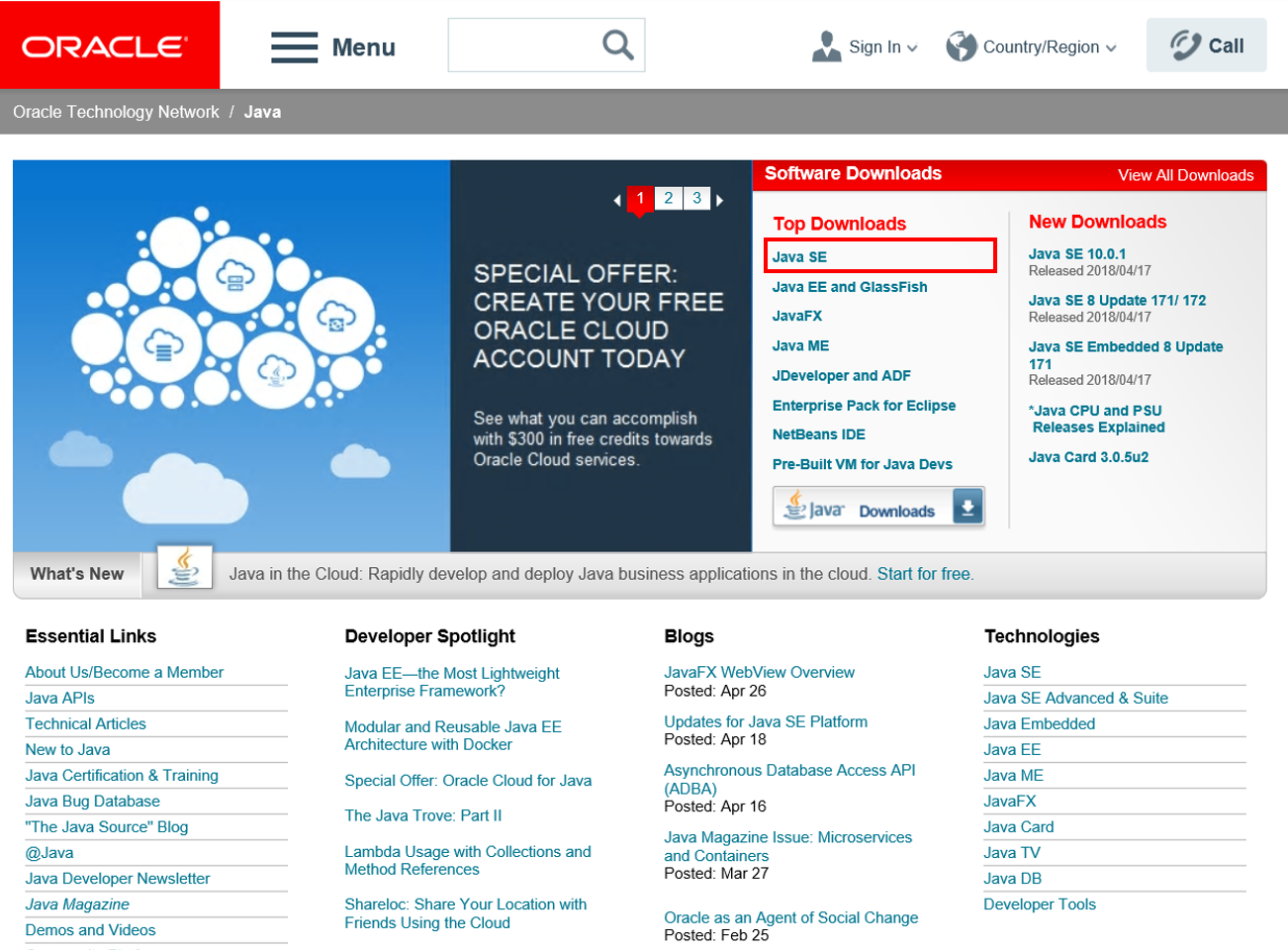Go to next banner slide arrow
Viewport: 1288px width, 950px height.
pos(719,200)
